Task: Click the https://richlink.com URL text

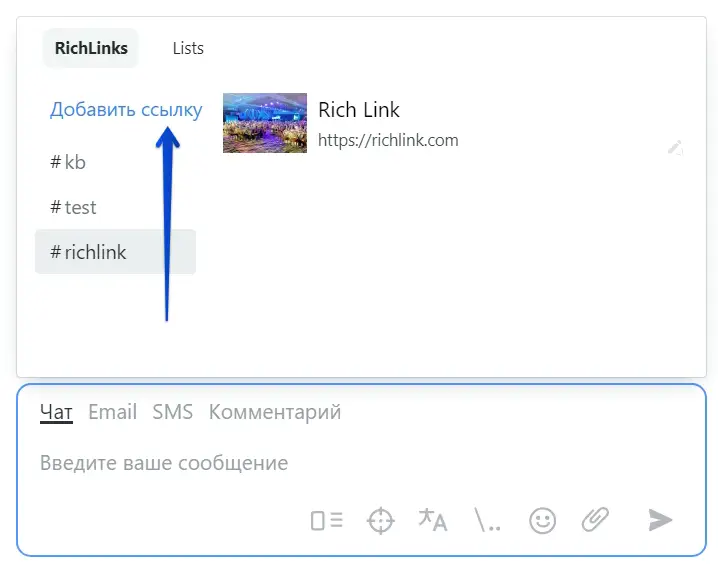Action: click(x=388, y=140)
